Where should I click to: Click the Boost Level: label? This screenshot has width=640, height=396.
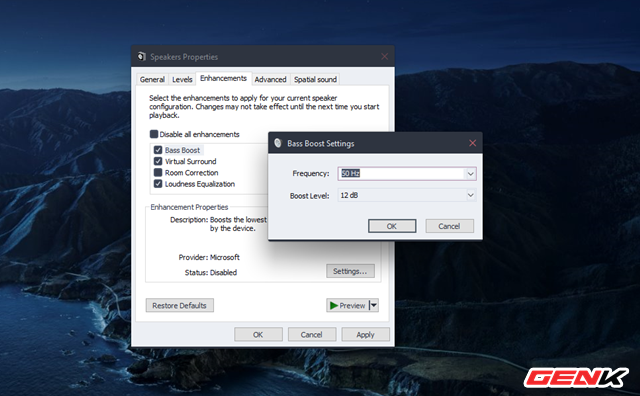tap(309, 196)
